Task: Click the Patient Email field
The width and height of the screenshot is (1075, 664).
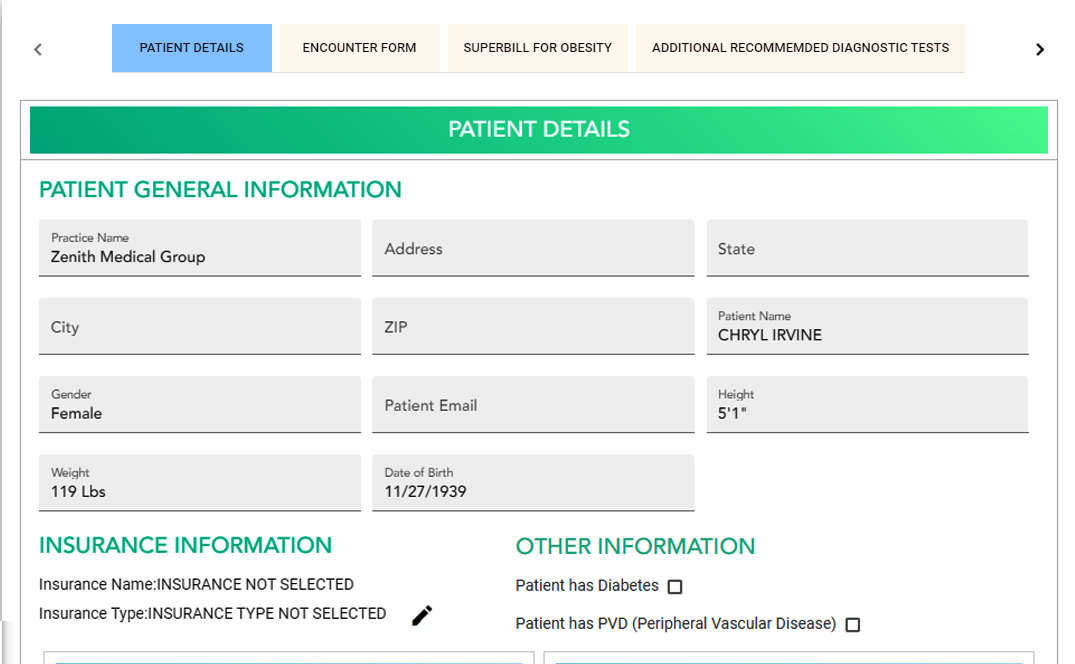Action: (533, 404)
